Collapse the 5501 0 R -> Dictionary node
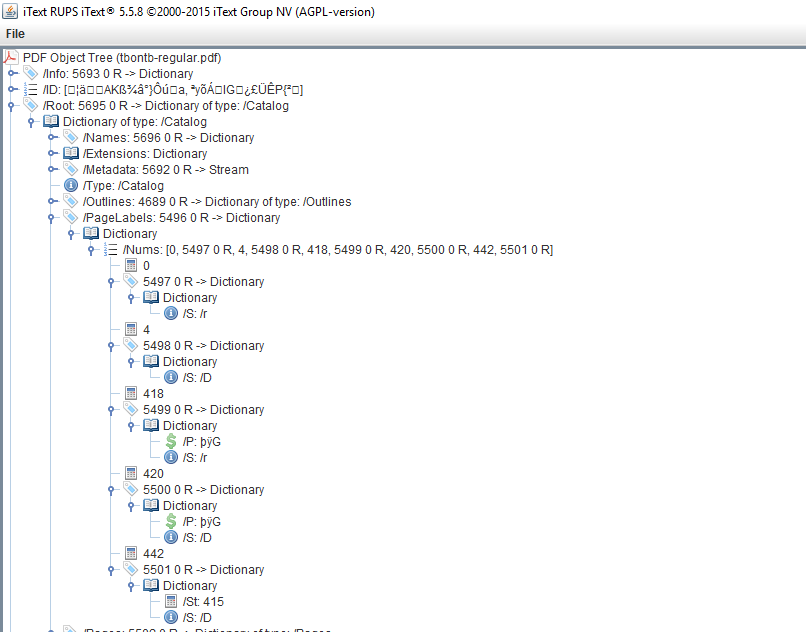 (x=111, y=570)
